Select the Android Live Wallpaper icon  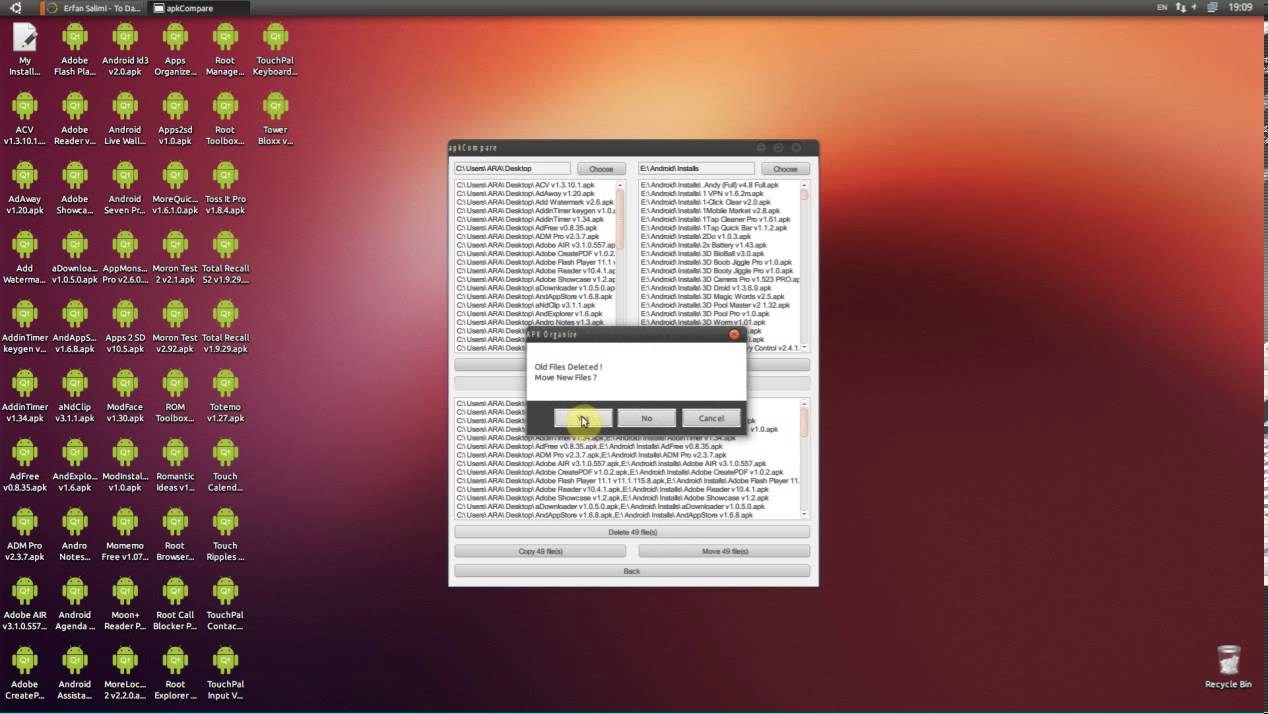(x=125, y=119)
